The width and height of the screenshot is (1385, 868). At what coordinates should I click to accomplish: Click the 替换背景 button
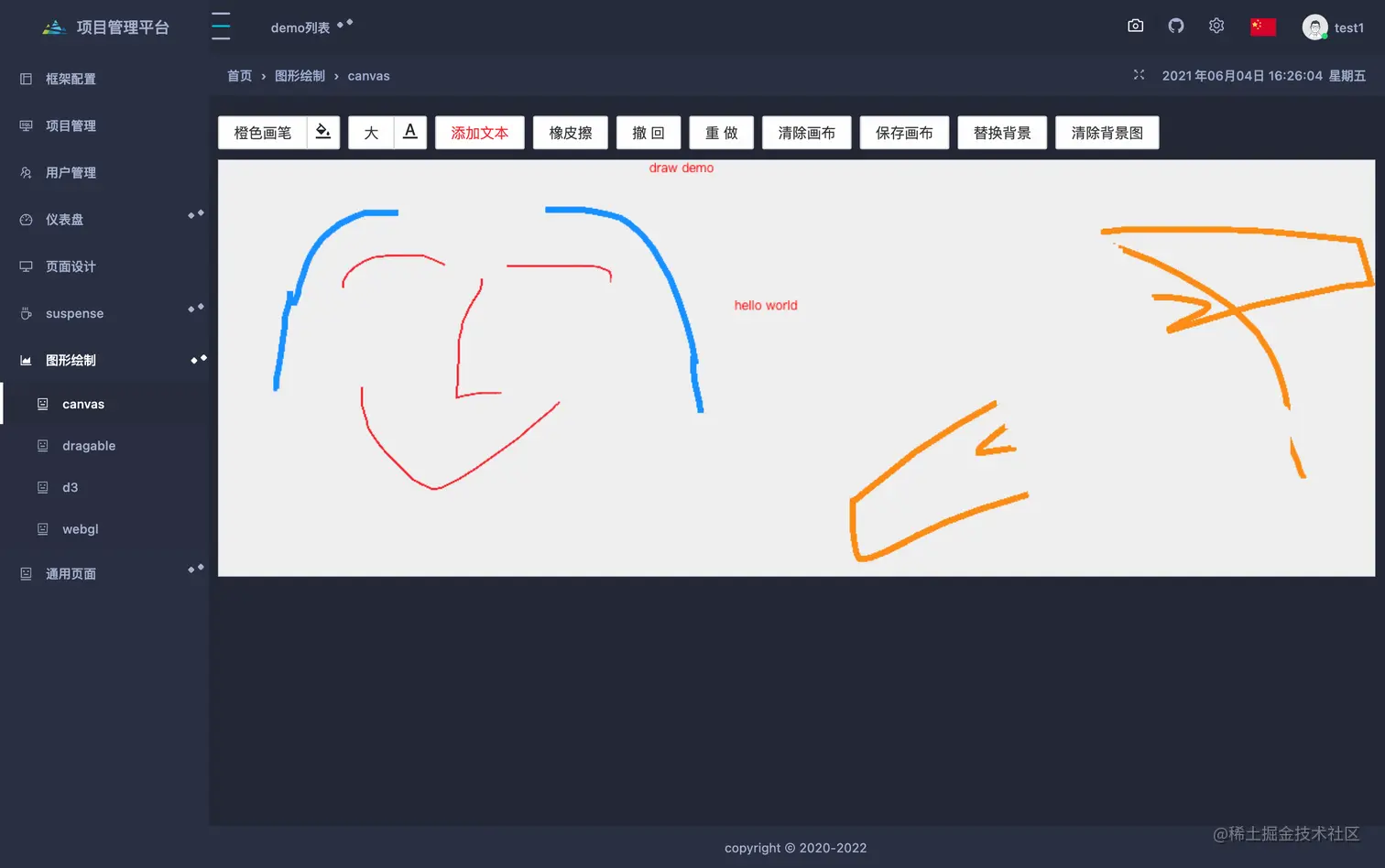tap(1002, 133)
